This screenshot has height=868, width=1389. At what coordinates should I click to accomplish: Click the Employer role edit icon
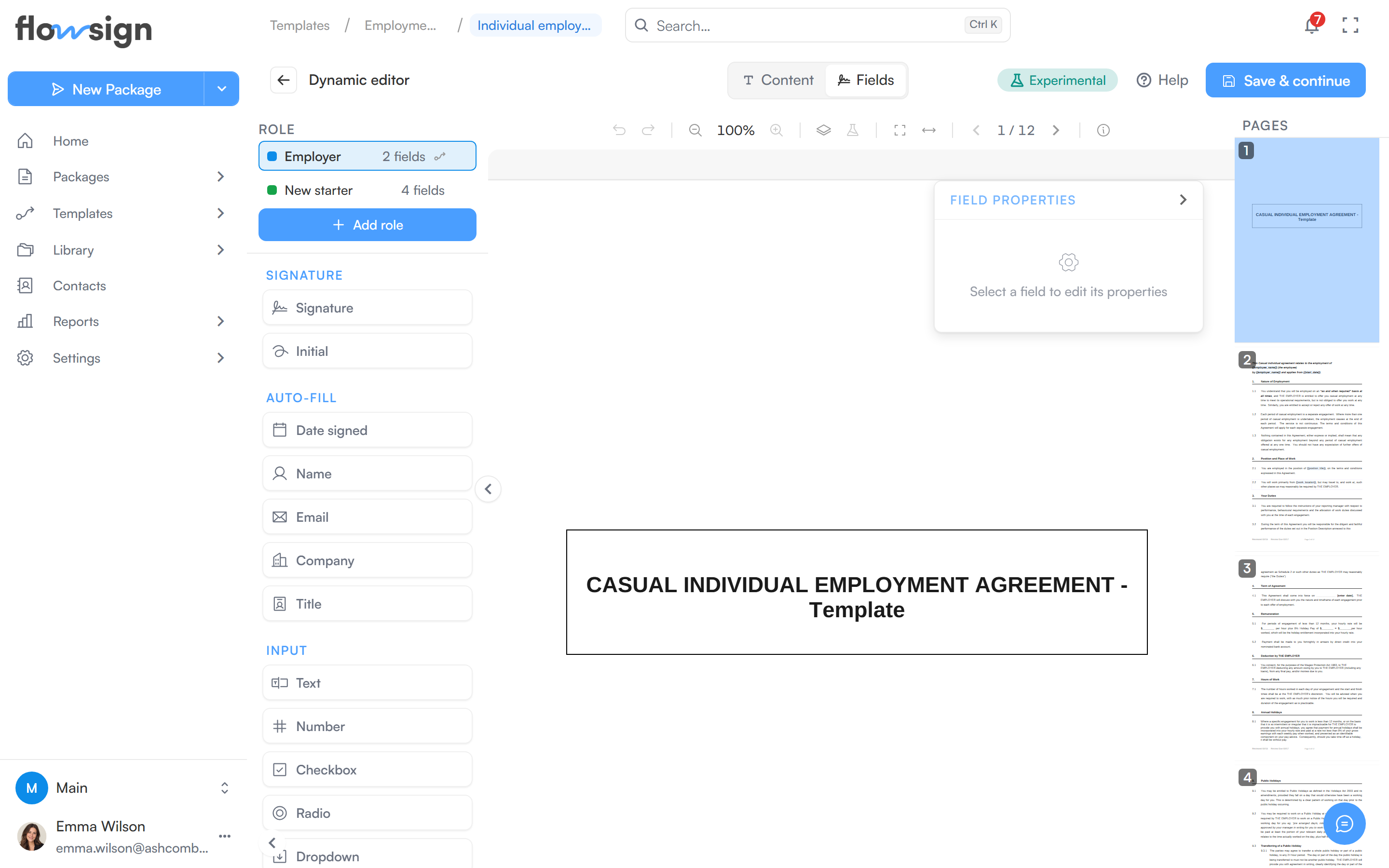point(440,157)
